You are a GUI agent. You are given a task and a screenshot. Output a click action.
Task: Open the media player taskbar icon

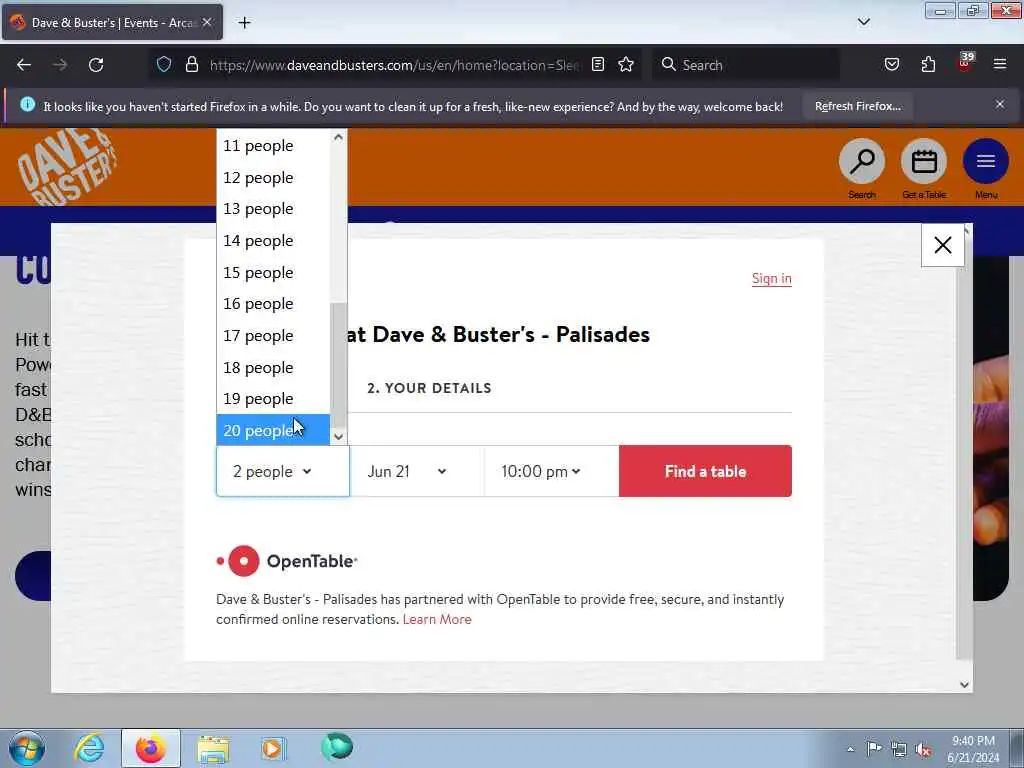(x=273, y=748)
